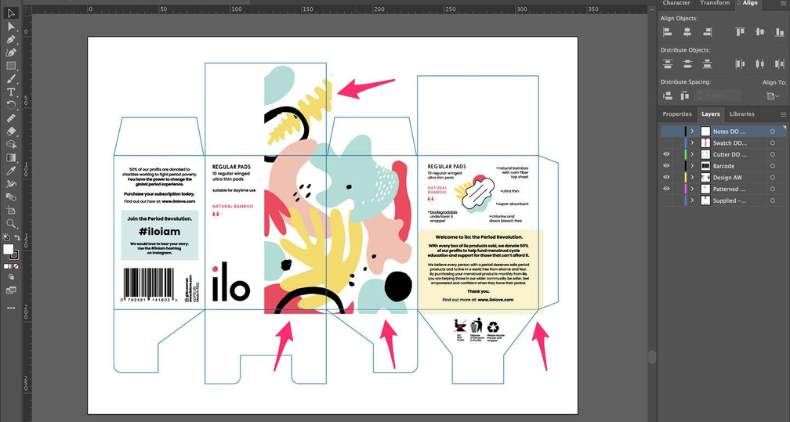The height and width of the screenshot is (422, 790).
Task: Select the Direct Selection tool
Action: pyautogui.click(x=11, y=26)
